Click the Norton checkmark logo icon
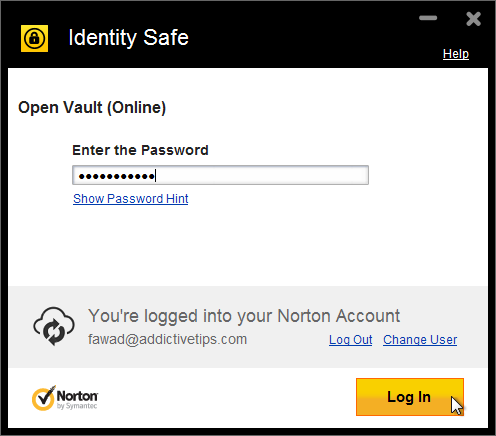Screen dimensions: 496x436 pos(43,398)
